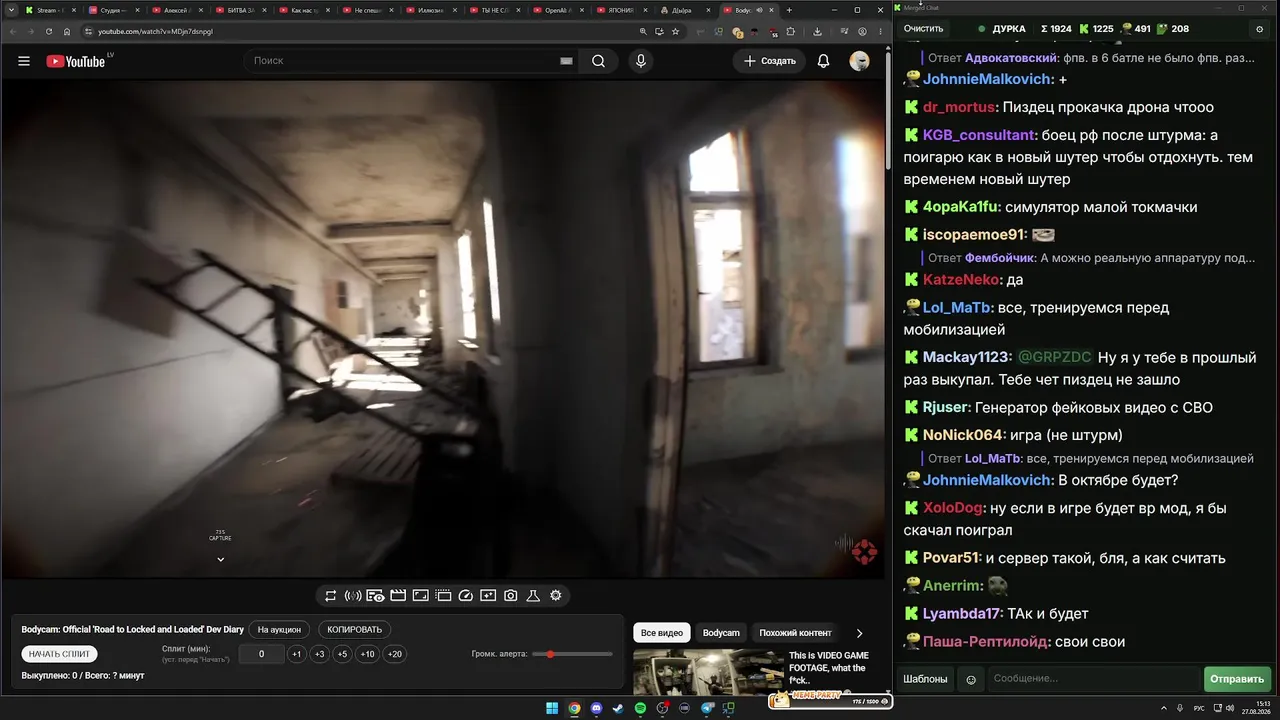Open the VIDEO GAME FOOTAGE video thumbnail

pos(708,671)
